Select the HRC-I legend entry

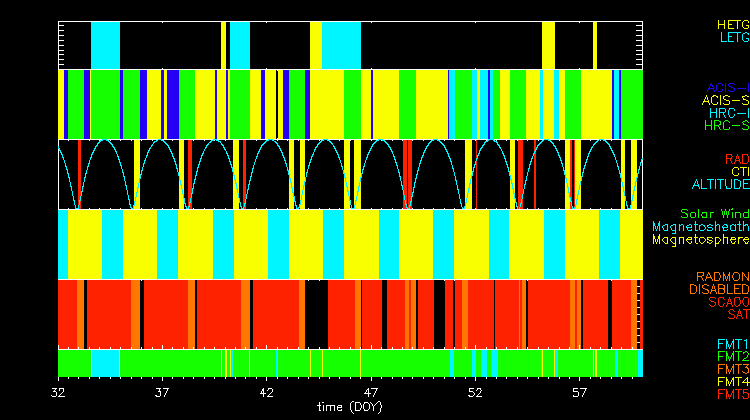coord(728,113)
